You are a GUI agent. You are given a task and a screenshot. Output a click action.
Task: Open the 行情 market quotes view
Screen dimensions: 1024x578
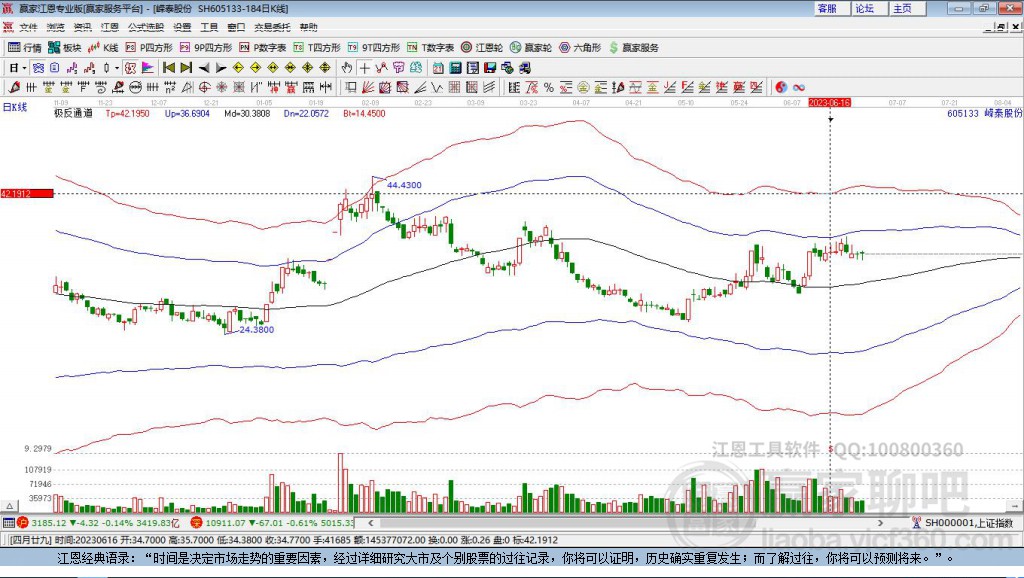point(25,48)
